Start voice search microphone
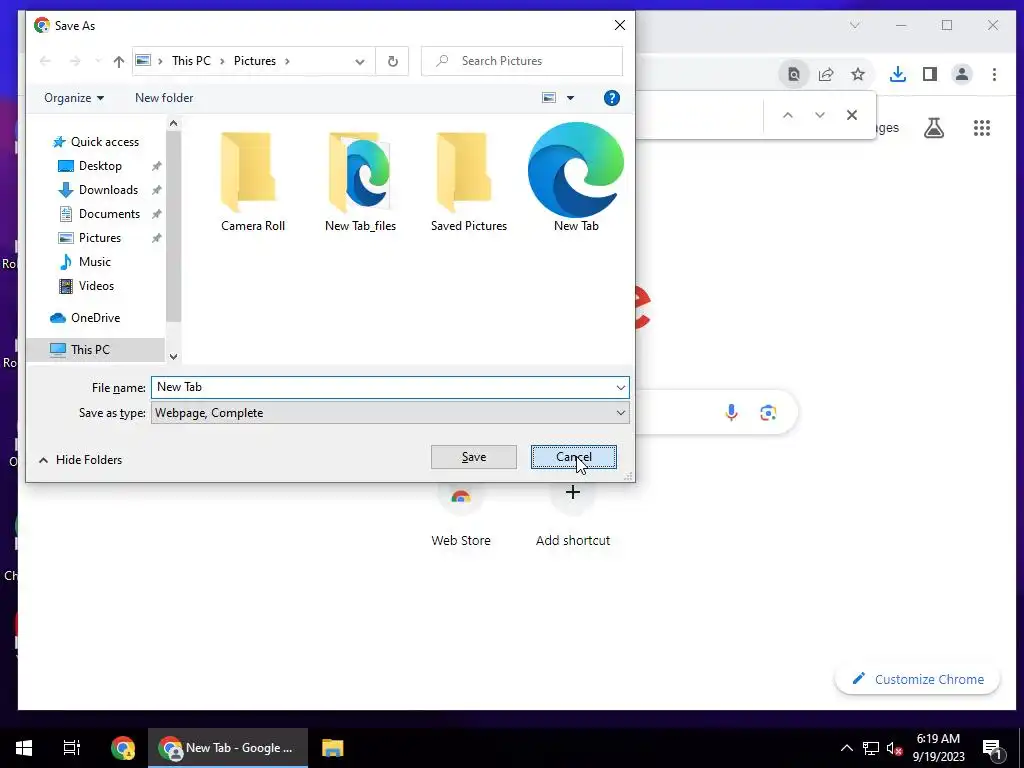 pos(731,412)
